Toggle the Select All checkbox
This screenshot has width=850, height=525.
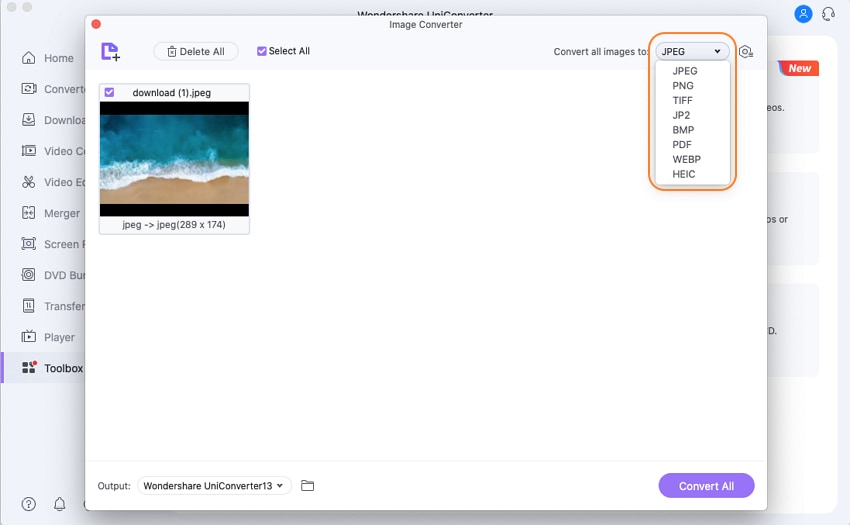pos(261,51)
